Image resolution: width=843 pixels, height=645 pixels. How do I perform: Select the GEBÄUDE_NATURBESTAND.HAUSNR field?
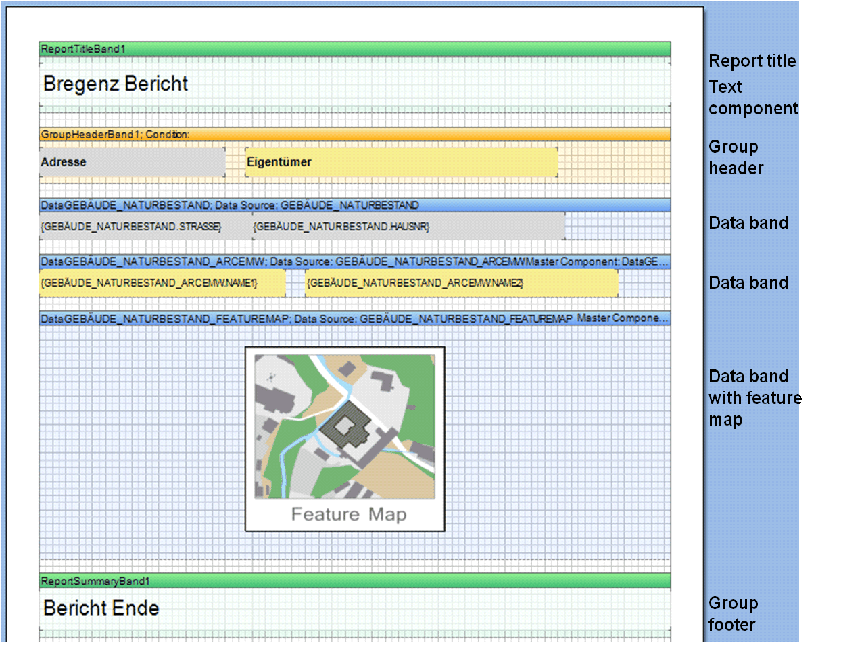coord(408,227)
